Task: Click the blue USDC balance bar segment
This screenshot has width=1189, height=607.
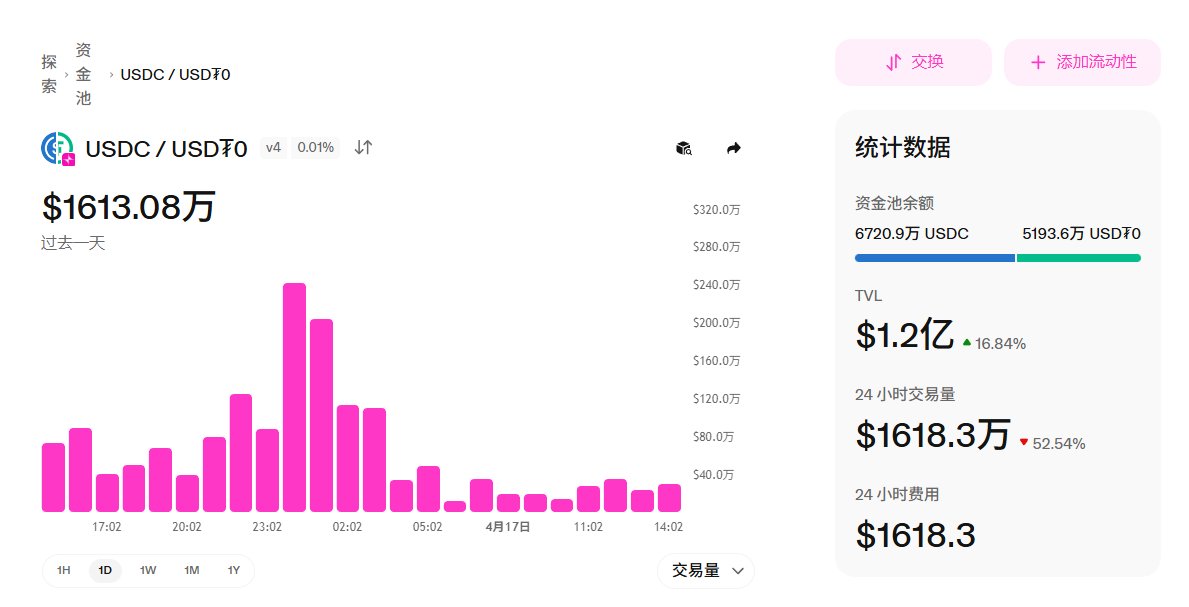Action: [934, 258]
